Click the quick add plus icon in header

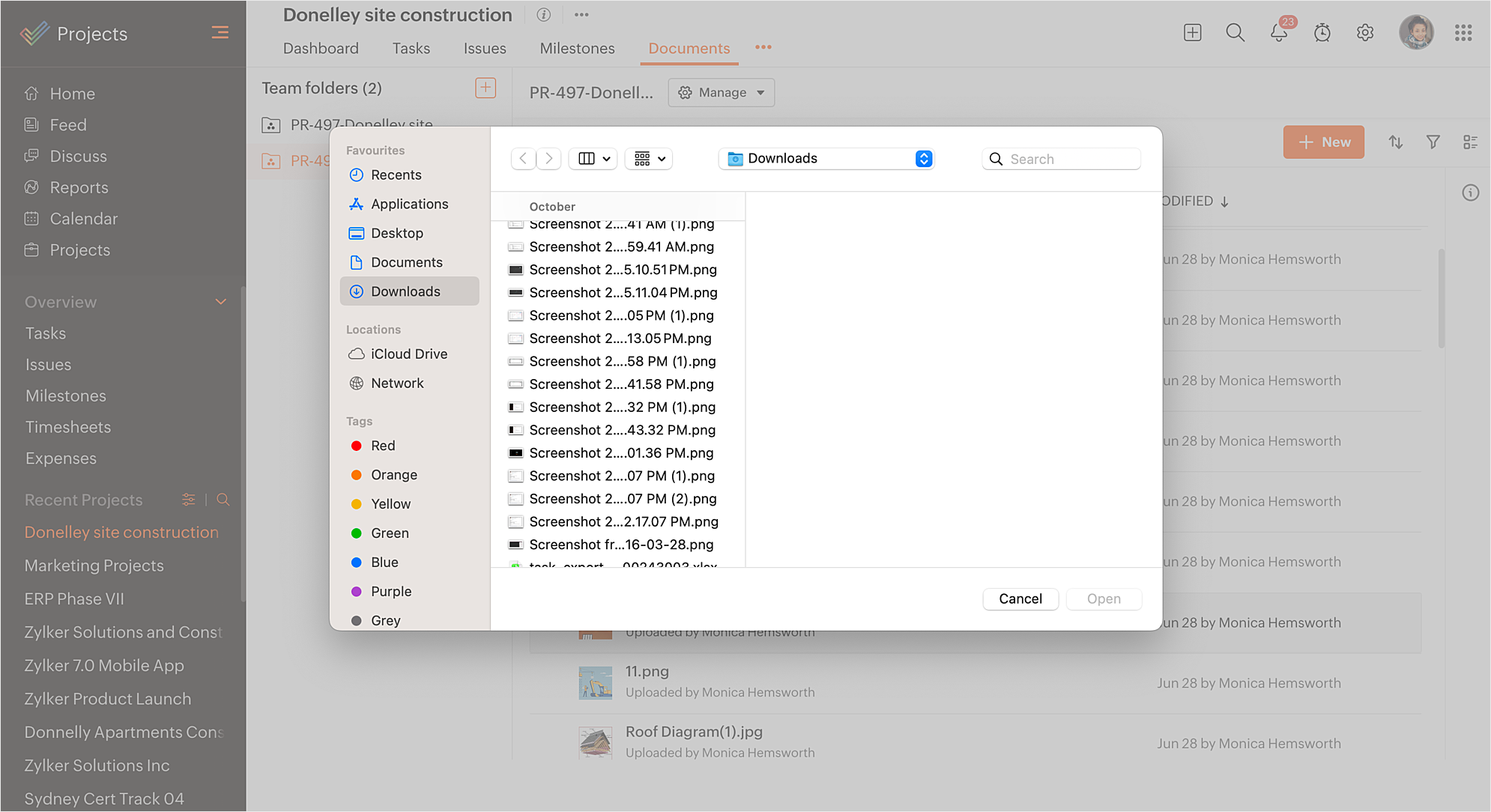[1193, 33]
